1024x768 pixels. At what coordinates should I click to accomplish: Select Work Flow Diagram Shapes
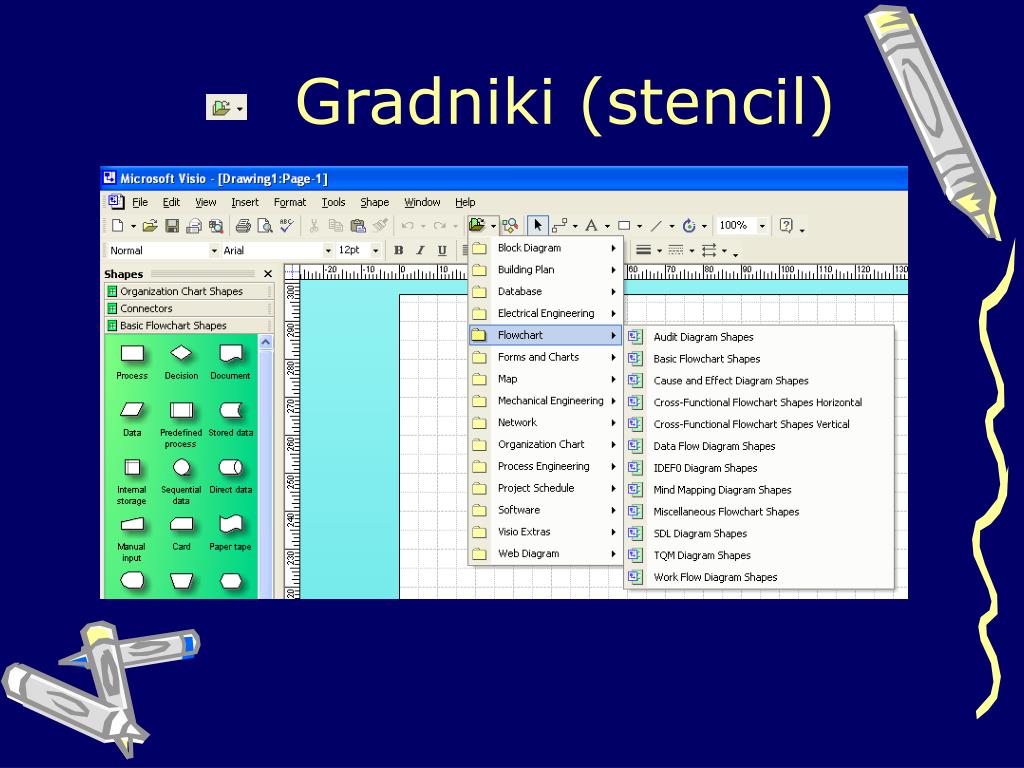759,577
